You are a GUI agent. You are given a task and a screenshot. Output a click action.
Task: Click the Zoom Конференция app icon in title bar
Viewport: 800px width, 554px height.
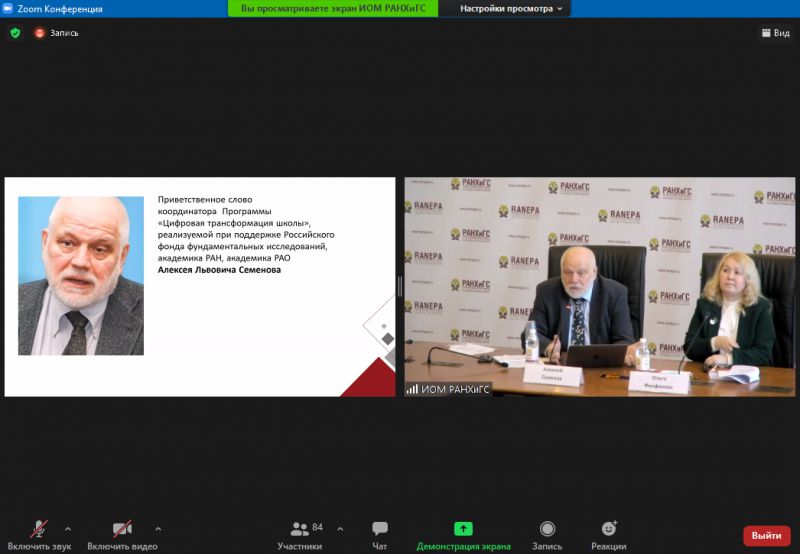(x=8, y=9)
